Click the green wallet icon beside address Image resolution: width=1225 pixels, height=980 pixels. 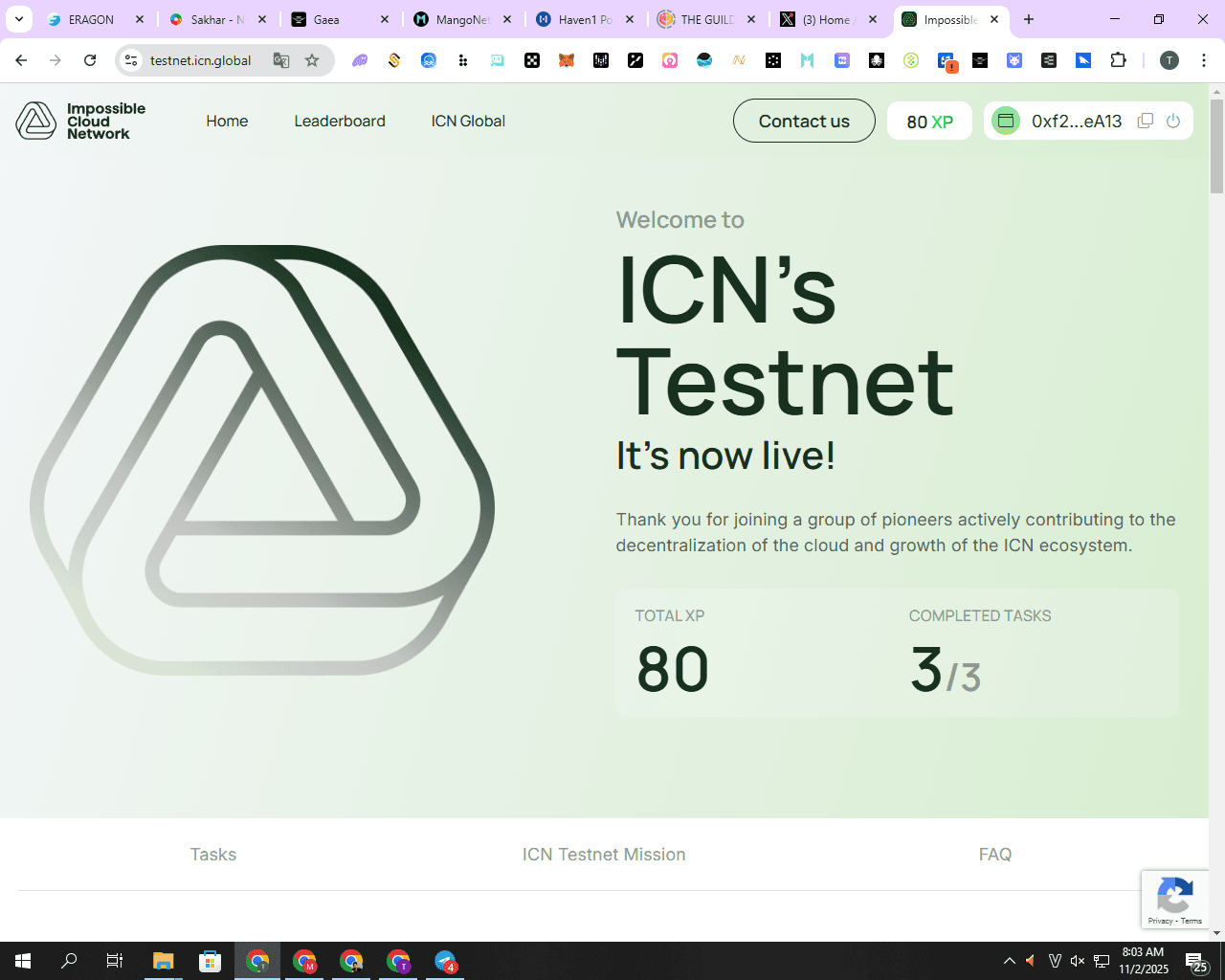coord(1005,121)
